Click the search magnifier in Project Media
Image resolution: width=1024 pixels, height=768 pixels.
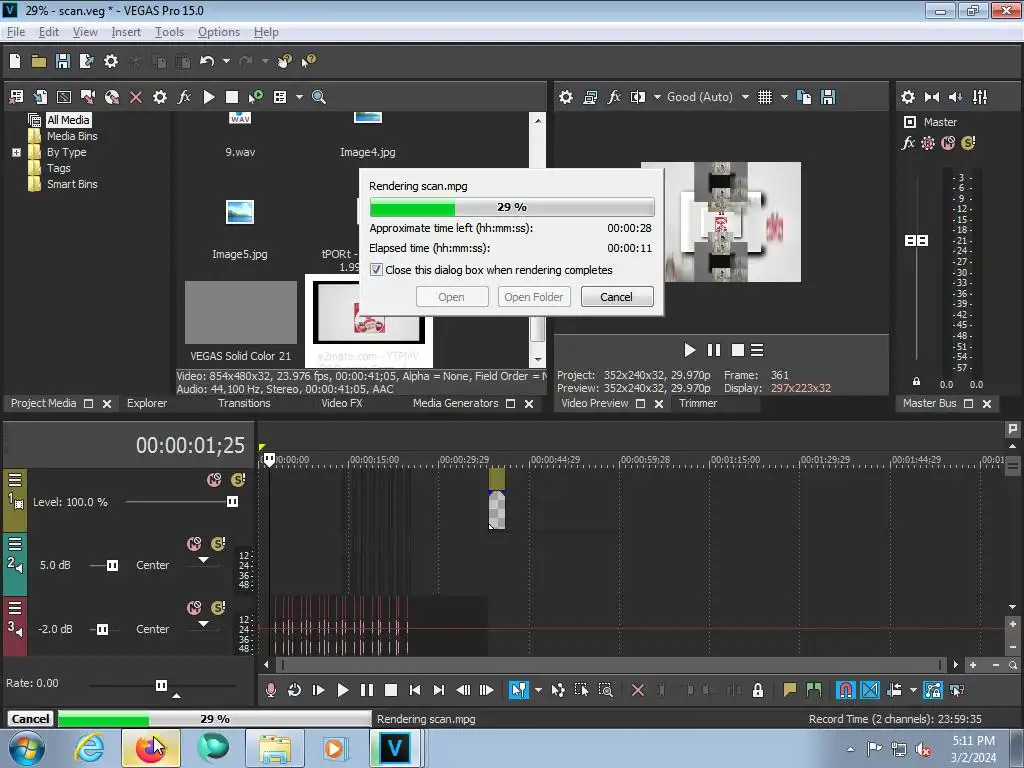pos(319,97)
